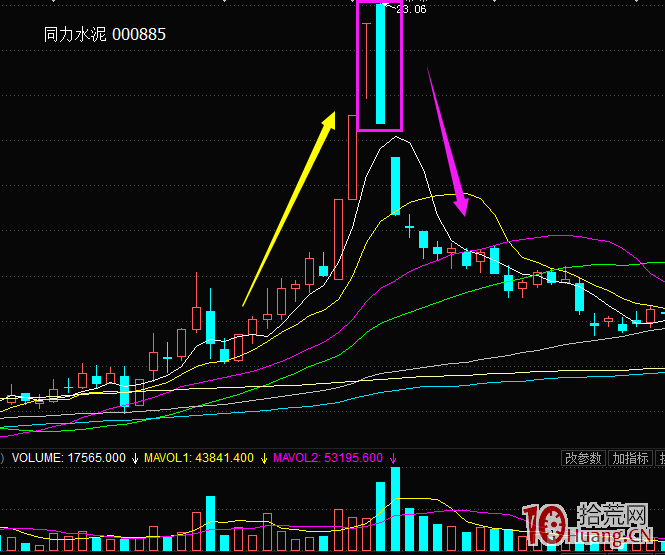Click the magenta arrow after the MAVOL2 value

(393, 458)
